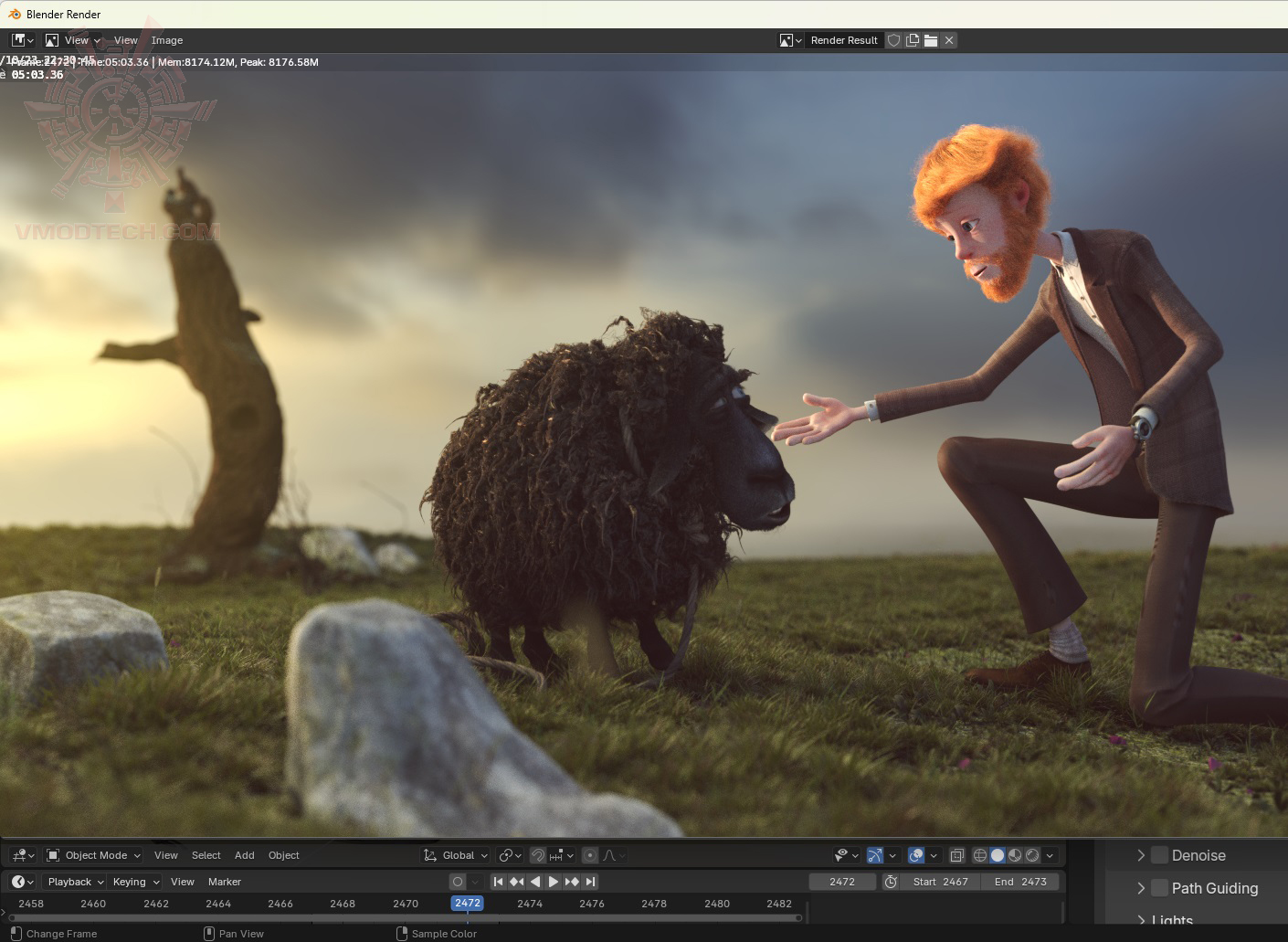Toggle the viewport gizmos button
1288x942 pixels.
click(875, 855)
